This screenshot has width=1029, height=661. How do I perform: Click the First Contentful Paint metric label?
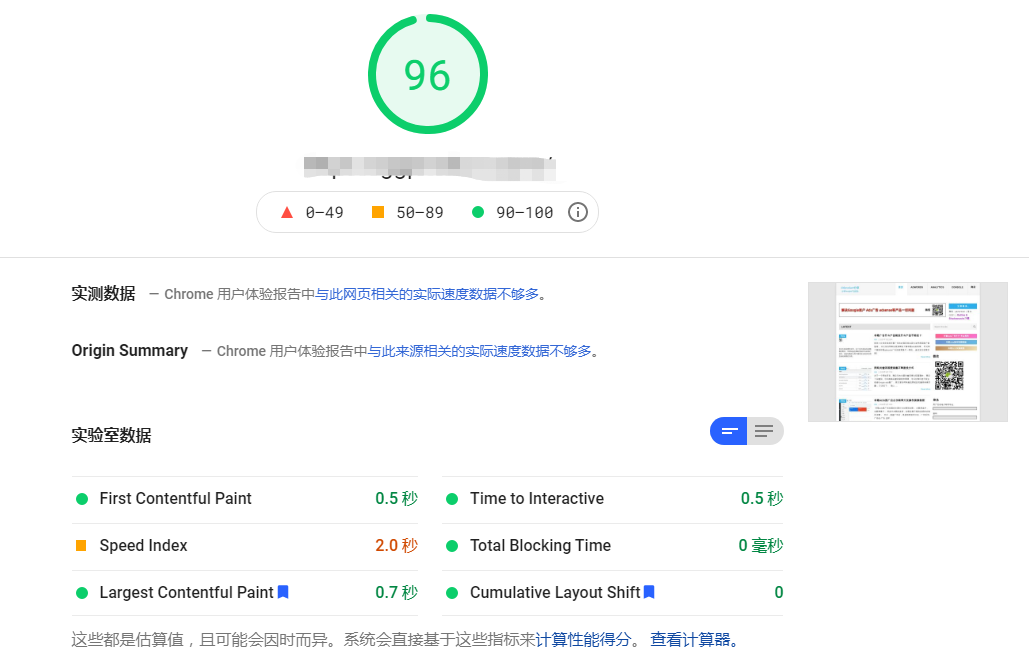(175, 498)
